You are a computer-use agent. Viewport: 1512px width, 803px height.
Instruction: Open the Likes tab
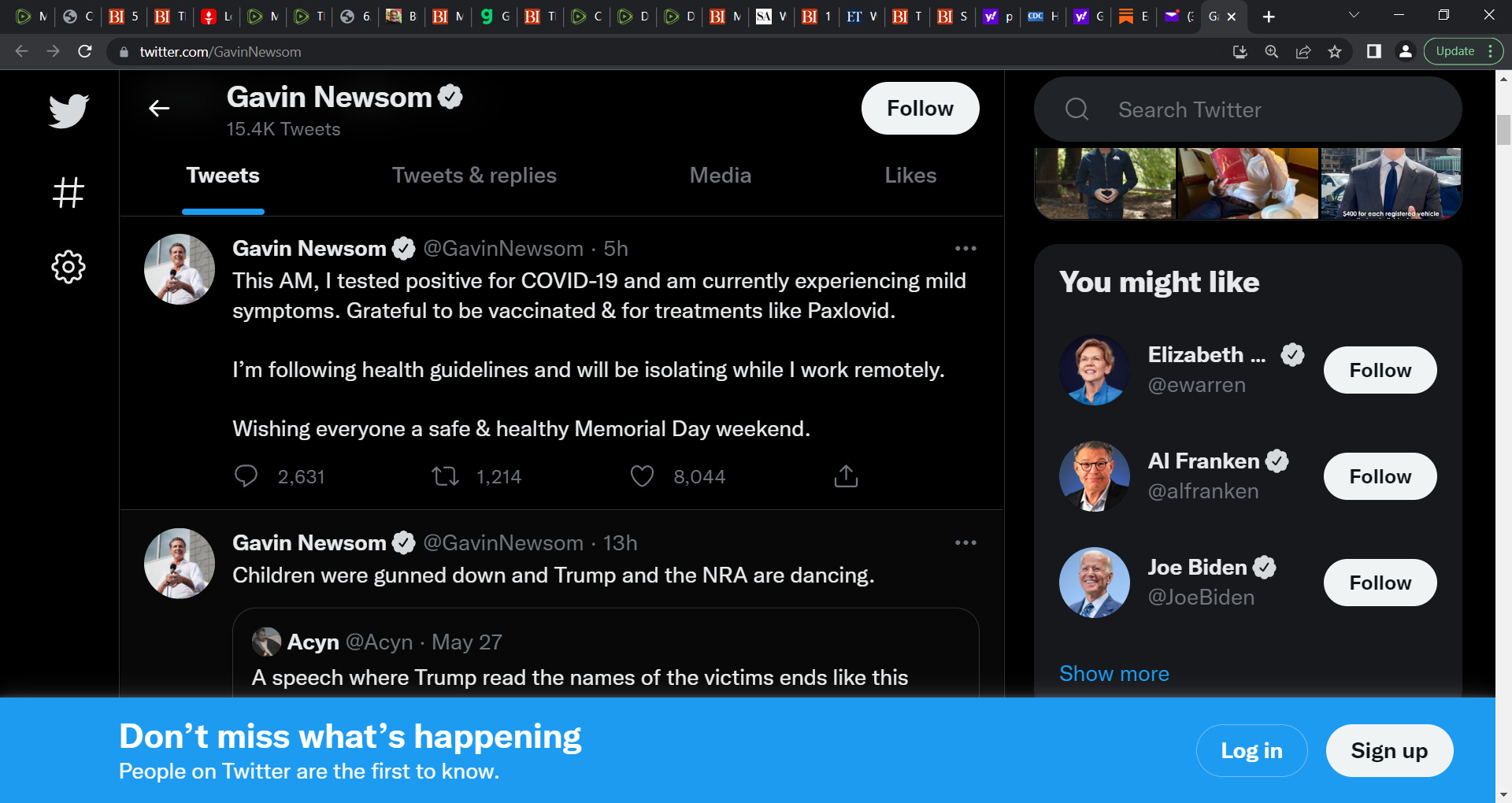(x=910, y=176)
